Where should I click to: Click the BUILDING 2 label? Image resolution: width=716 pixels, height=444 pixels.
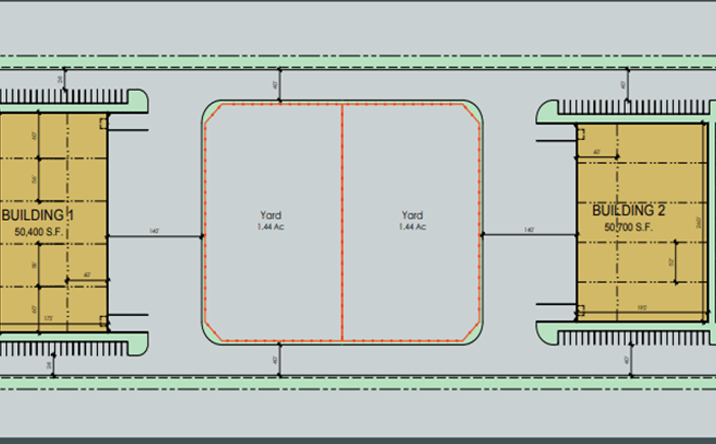[629, 211]
